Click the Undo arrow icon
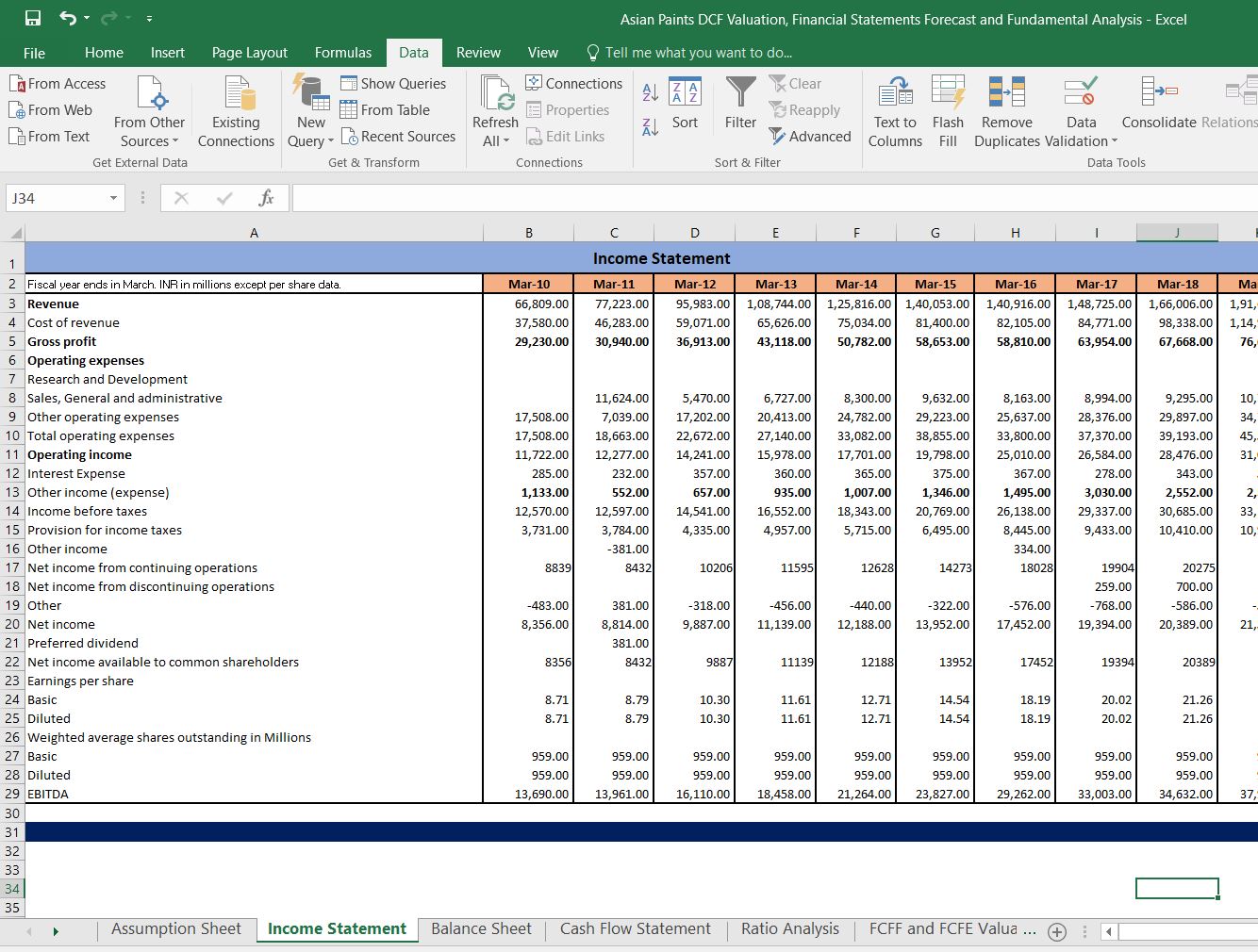Viewport: 1258px width, 952px height. [67, 18]
